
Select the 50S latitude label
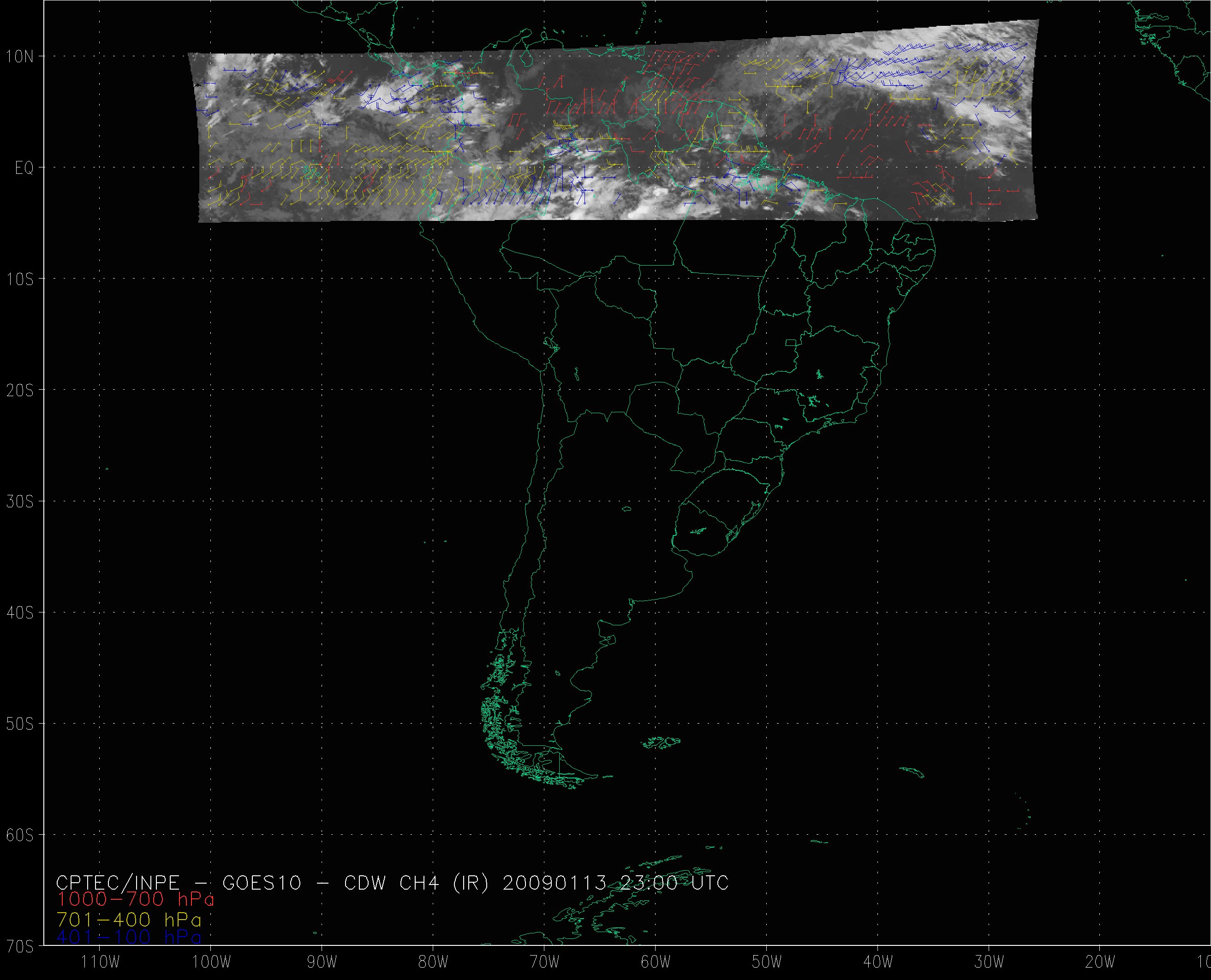point(20,724)
